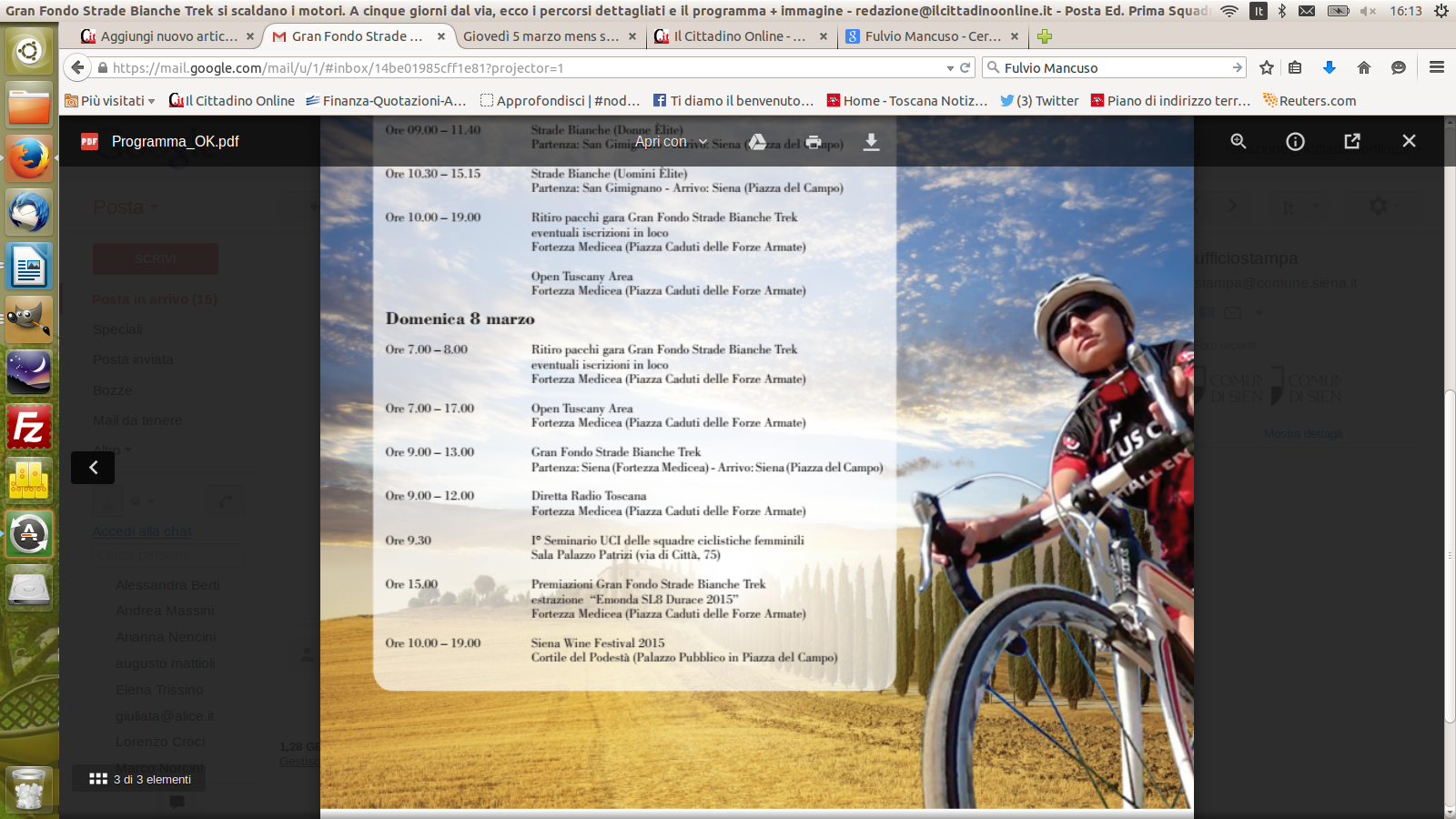Switch to 'Aggiungi nuovo artic...' tab

[167, 36]
